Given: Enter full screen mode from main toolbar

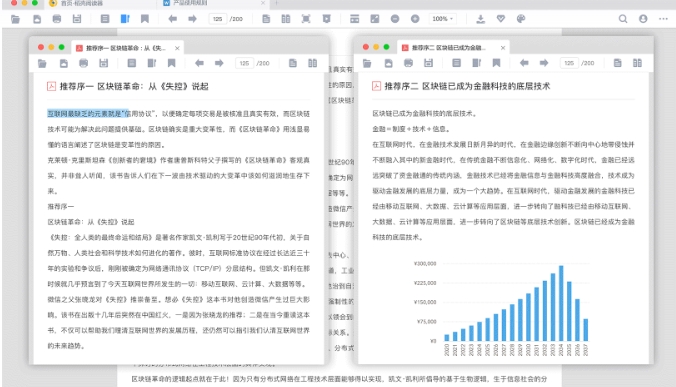Looking at the screenshot, I should point(306,19).
